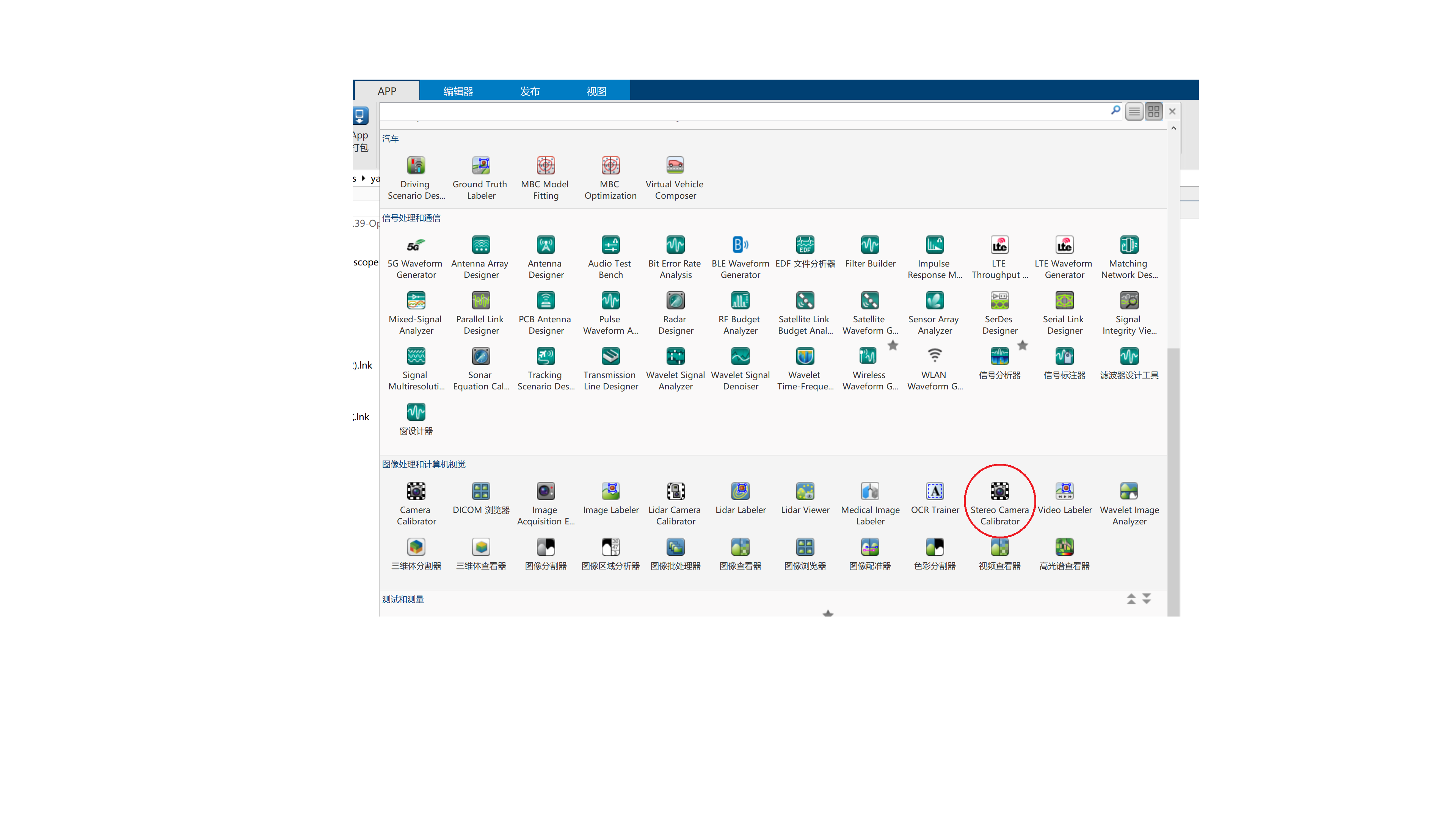
Task: Expand all categories with double down arrows
Action: [1146, 599]
